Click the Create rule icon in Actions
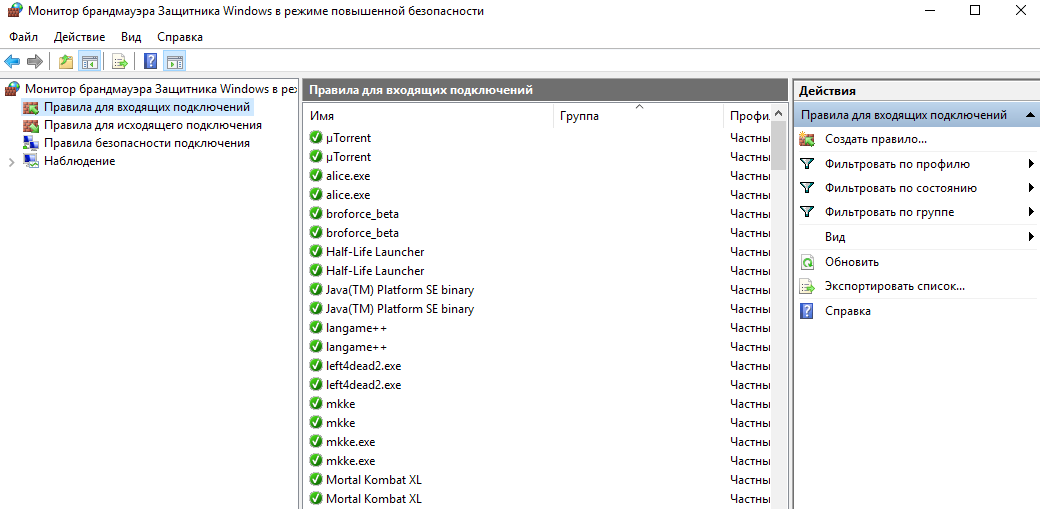The height and width of the screenshot is (509, 1040). pyautogui.click(x=807, y=139)
